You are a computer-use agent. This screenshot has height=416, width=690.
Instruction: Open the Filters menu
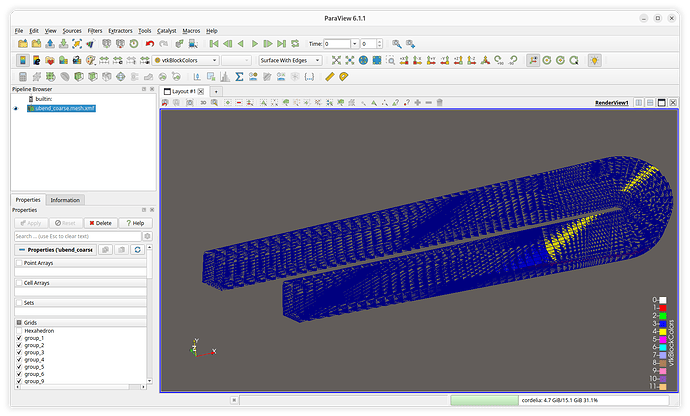95,31
